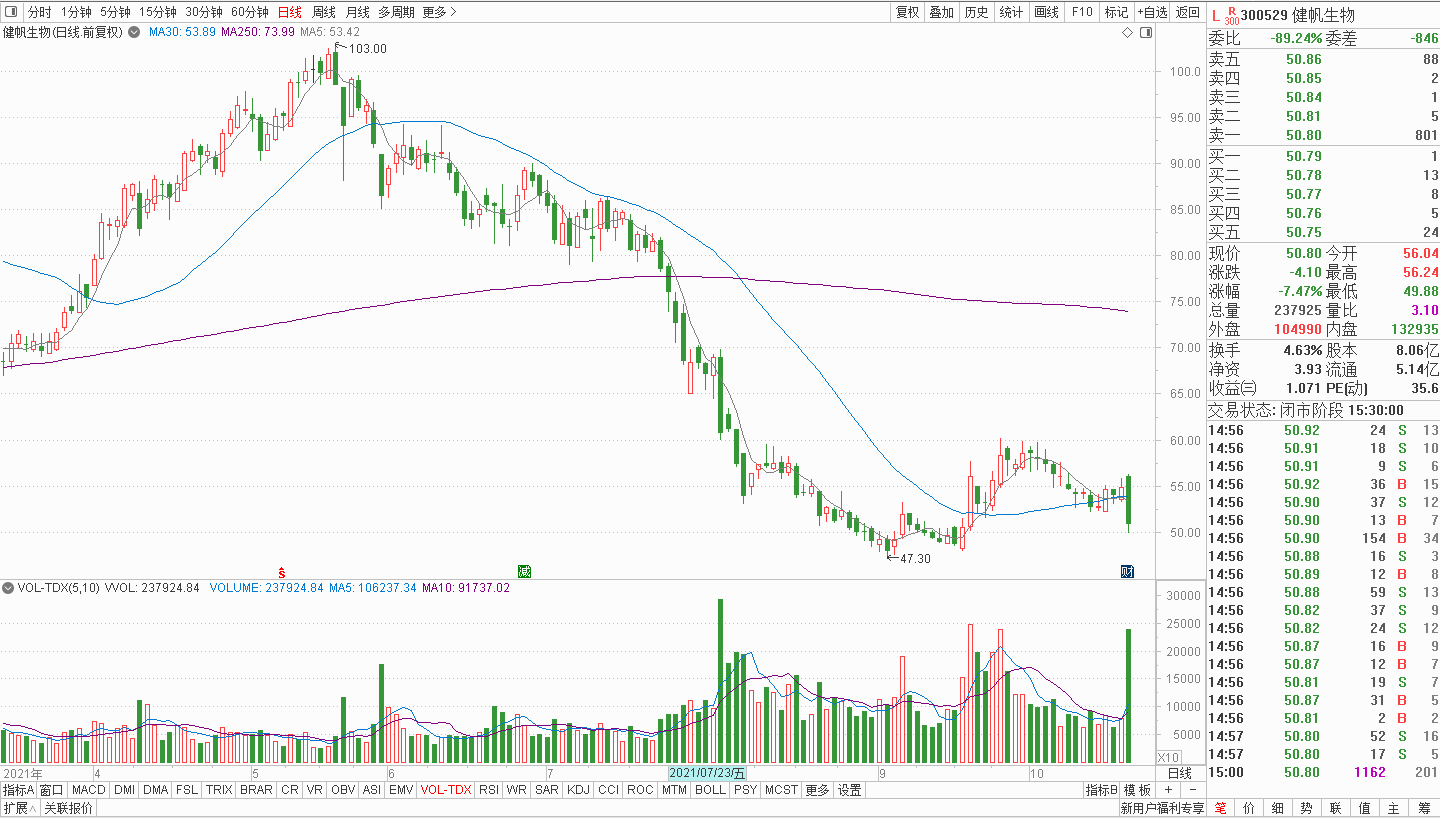Click the 103.00 high price label
1440x819 pixels.
coord(367,48)
